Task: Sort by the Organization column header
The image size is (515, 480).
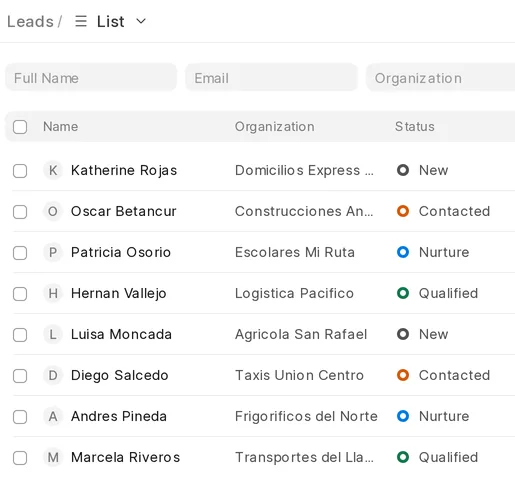Action: click(275, 127)
